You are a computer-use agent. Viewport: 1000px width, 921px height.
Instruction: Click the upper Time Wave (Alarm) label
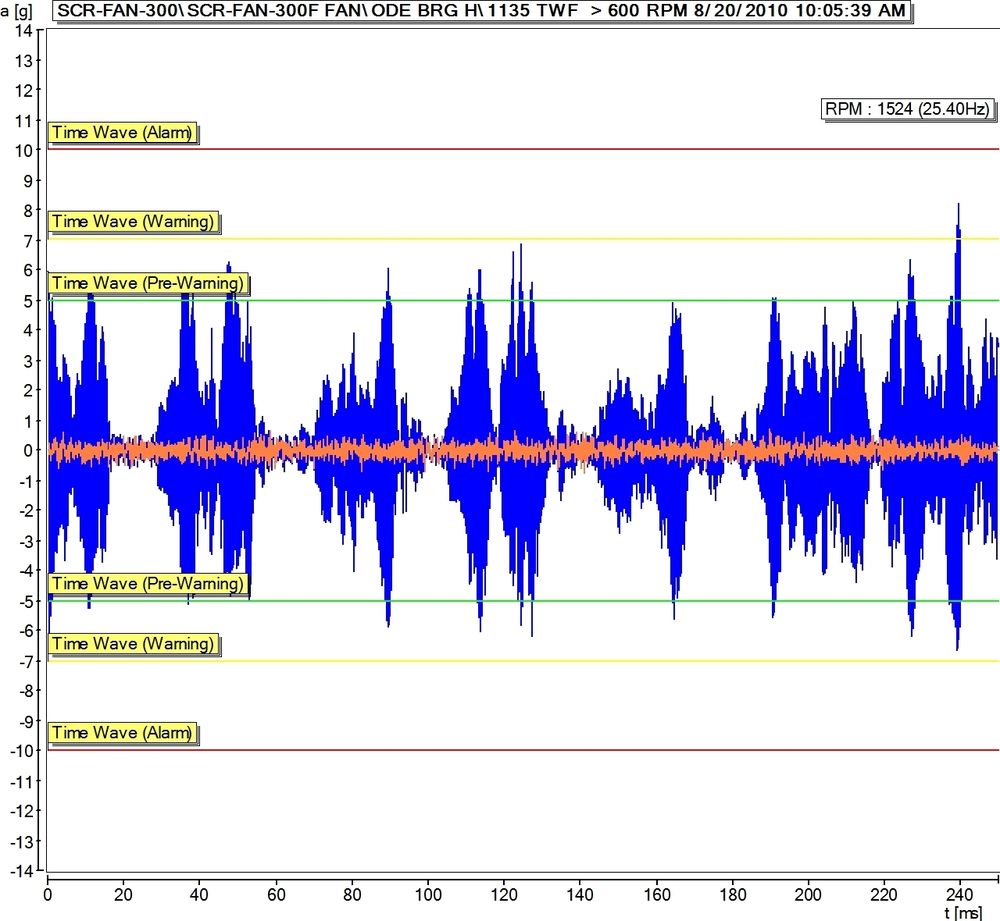point(123,133)
